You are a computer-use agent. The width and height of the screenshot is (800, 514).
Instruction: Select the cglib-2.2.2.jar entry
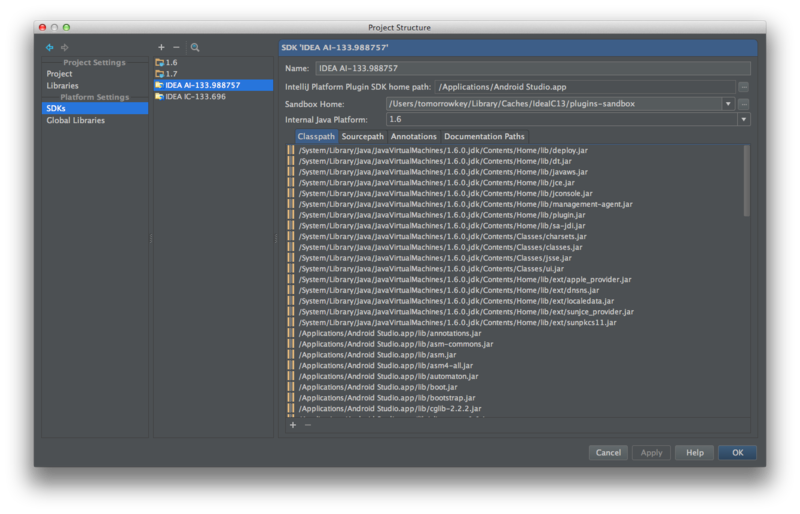click(x=514, y=408)
